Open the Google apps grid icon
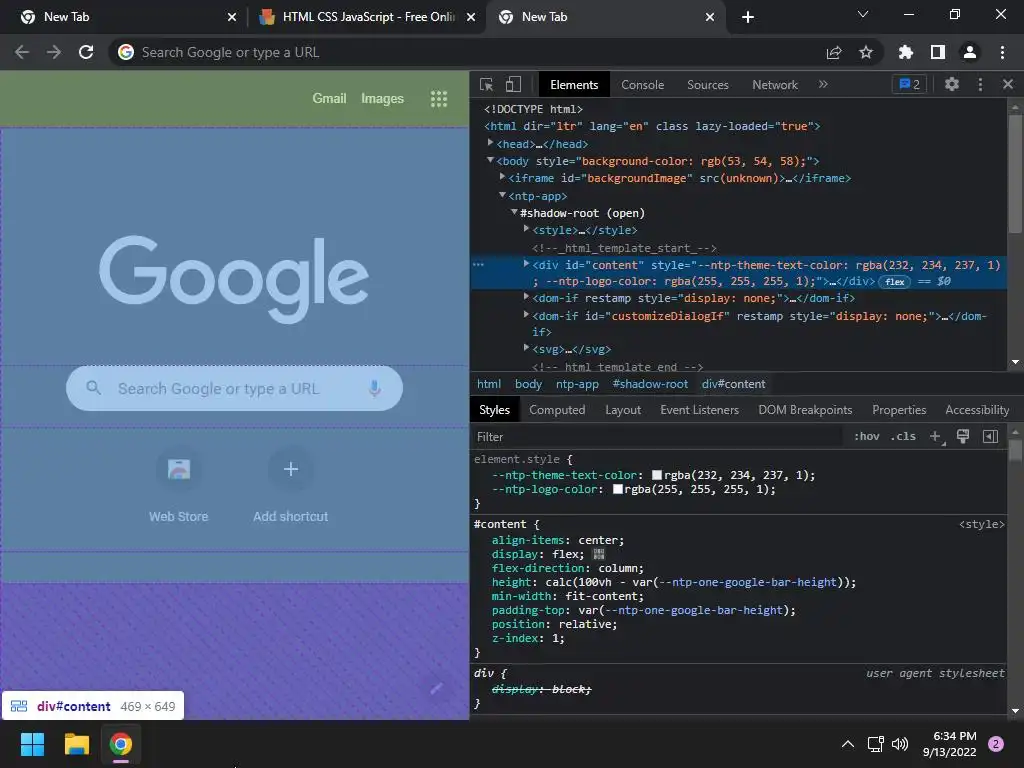Screen dimensions: 1024x768 tap(439, 99)
